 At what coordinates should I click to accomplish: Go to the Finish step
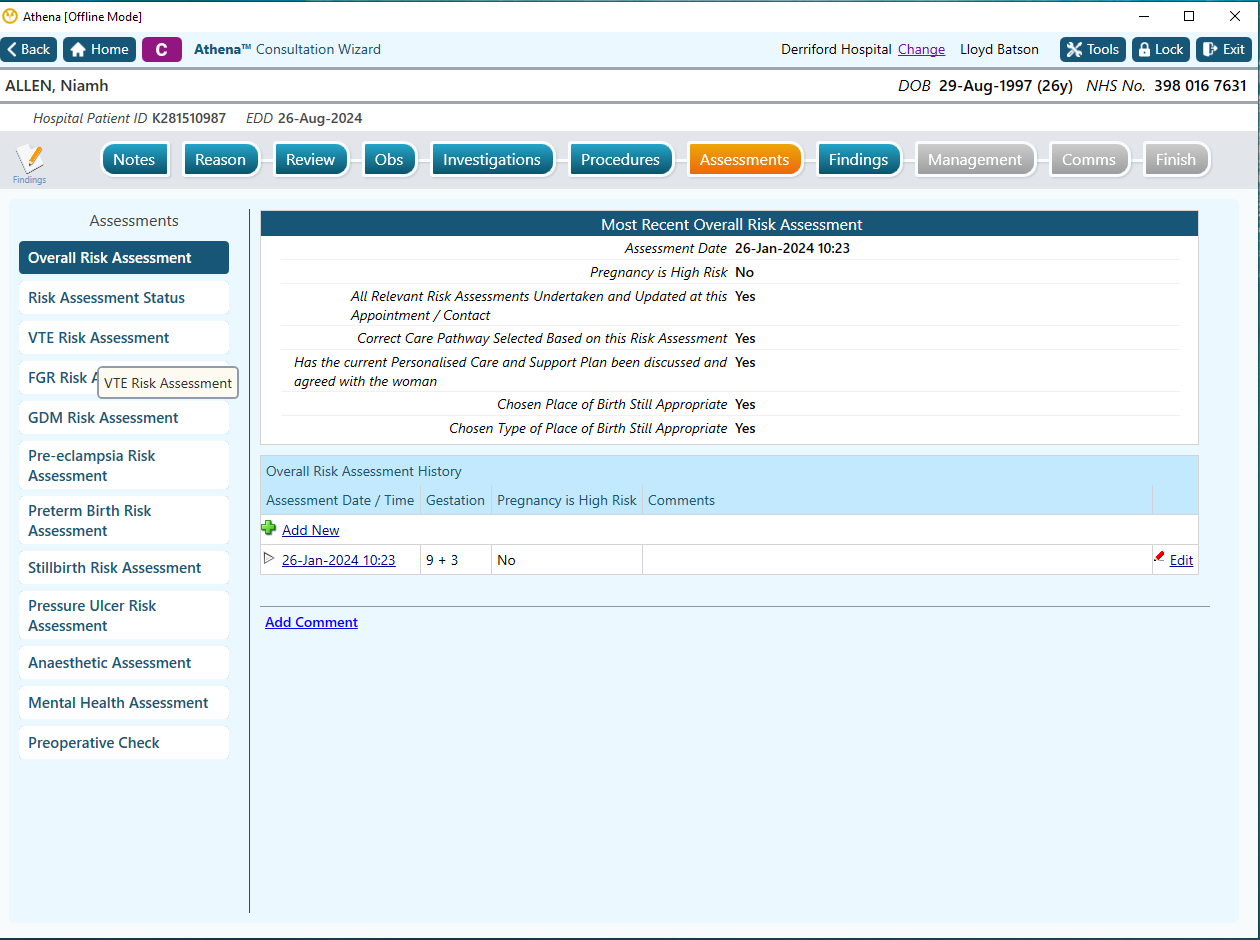(1176, 159)
